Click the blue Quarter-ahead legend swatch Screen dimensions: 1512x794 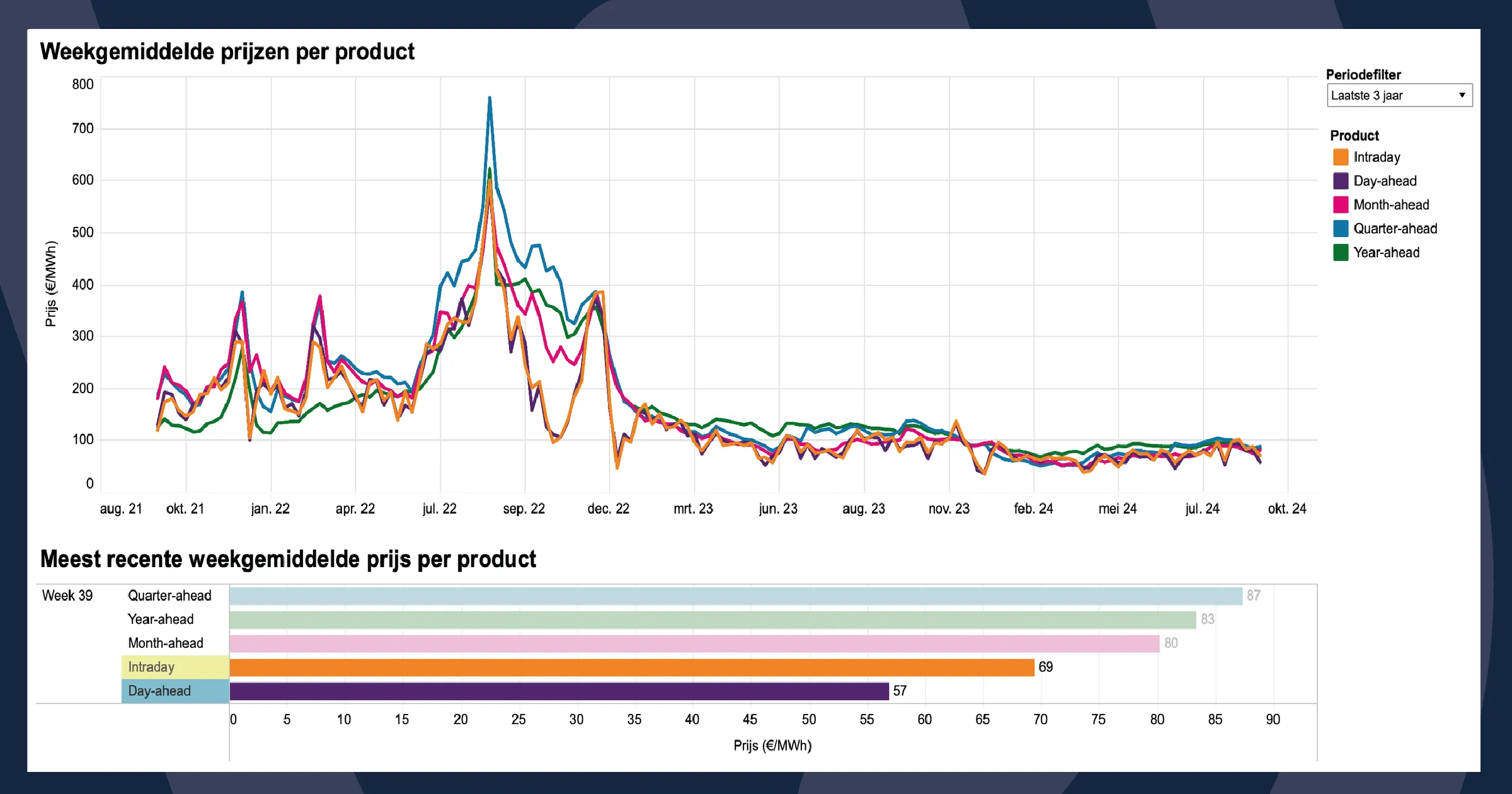(x=1341, y=228)
